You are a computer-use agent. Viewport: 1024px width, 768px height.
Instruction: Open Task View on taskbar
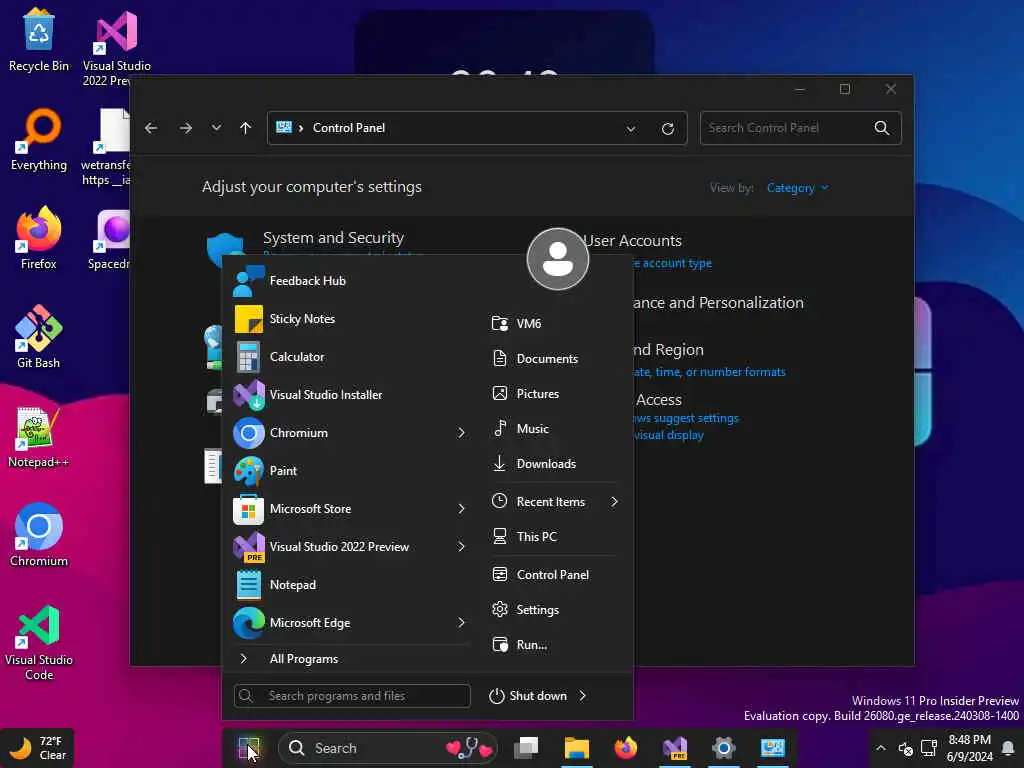[526, 748]
